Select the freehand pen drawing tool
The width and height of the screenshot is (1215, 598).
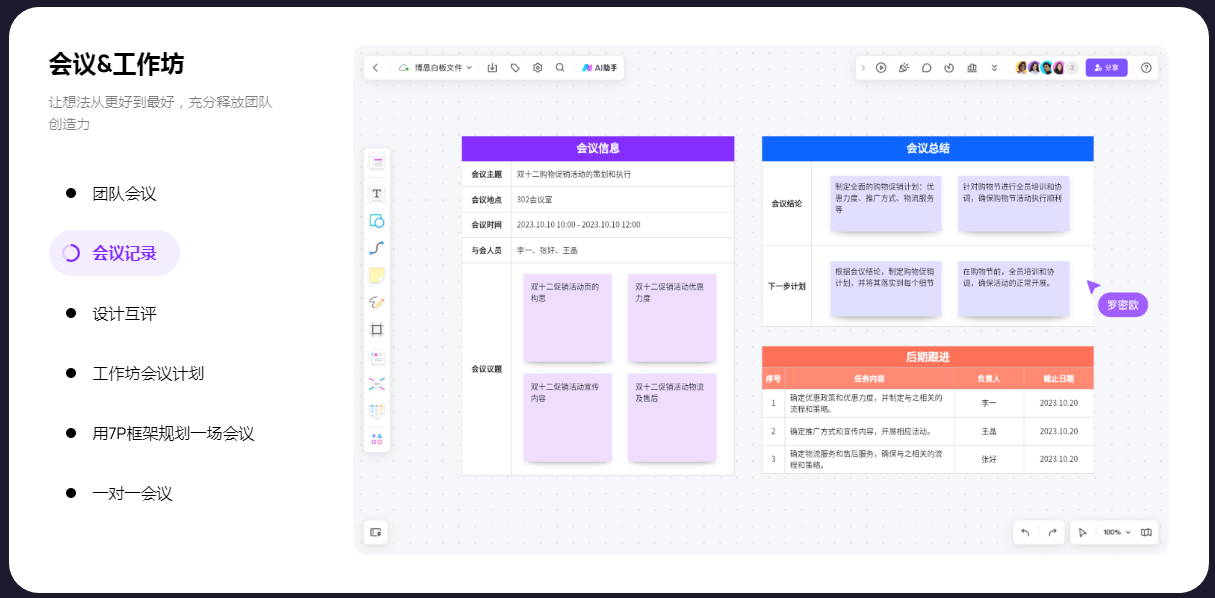pos(377,302)
